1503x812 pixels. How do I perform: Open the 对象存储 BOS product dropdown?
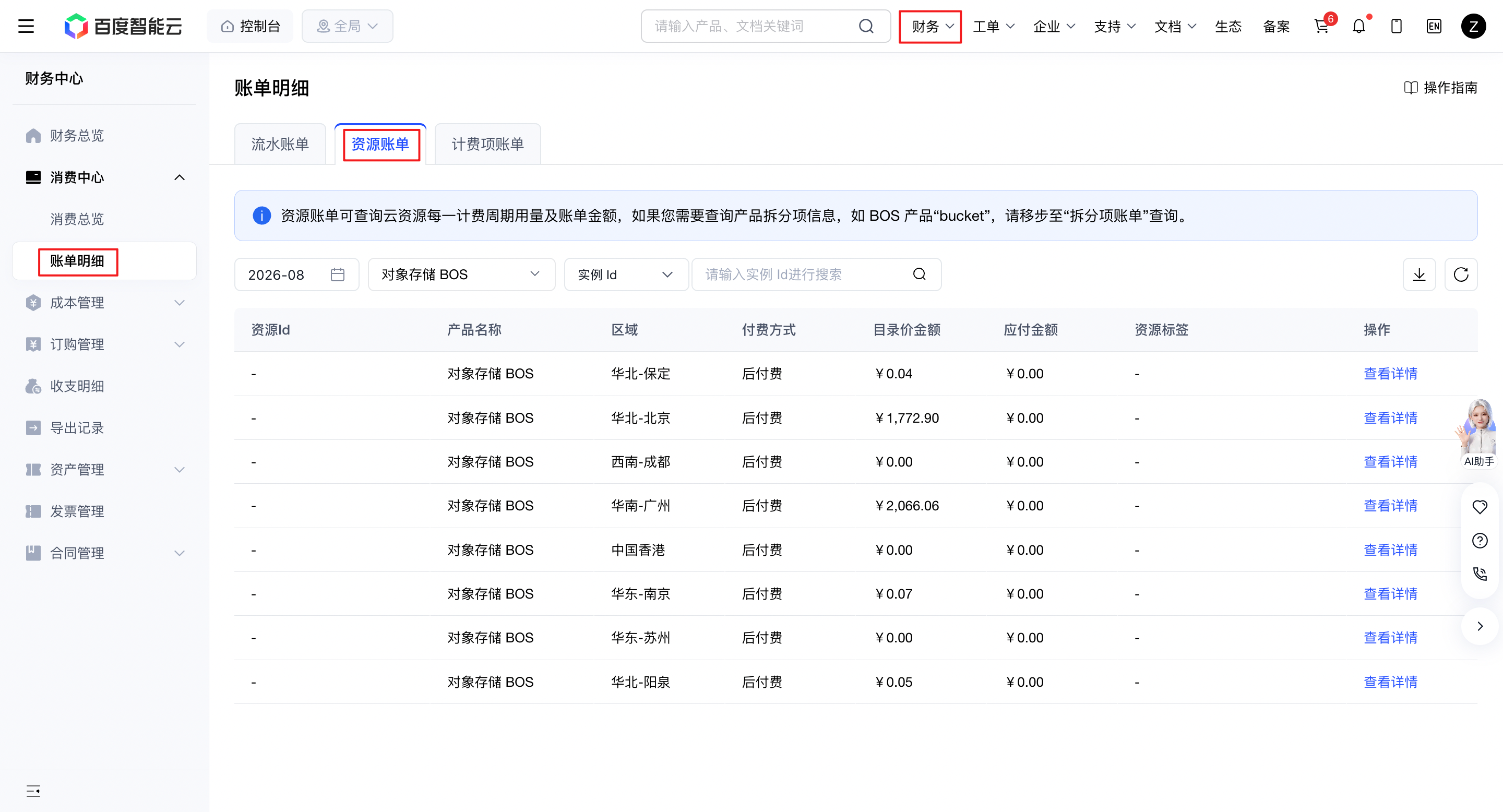(461, 274)
